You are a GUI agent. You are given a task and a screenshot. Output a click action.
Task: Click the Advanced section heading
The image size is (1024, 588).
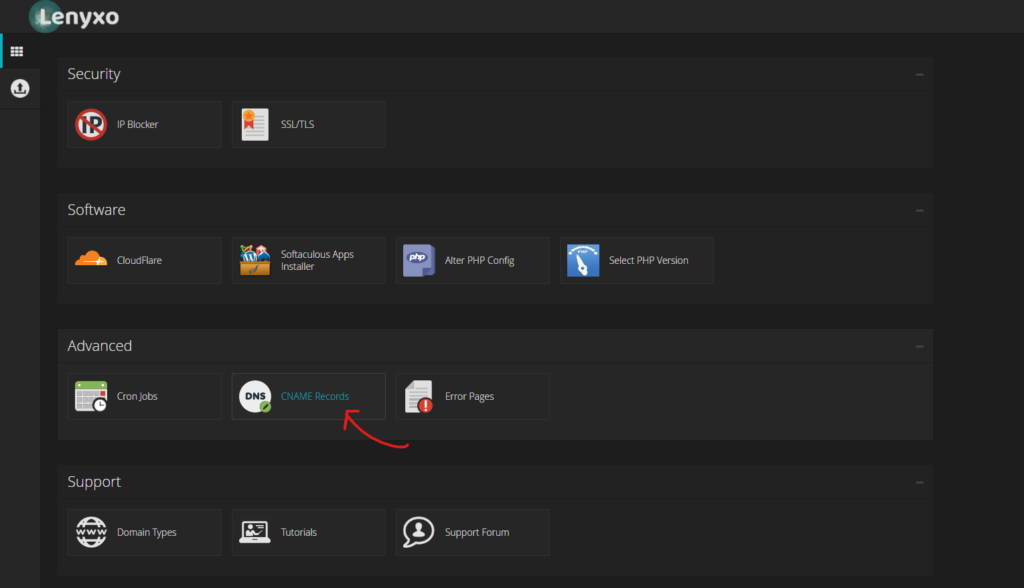pyautogui.click(x=99, y=346)
